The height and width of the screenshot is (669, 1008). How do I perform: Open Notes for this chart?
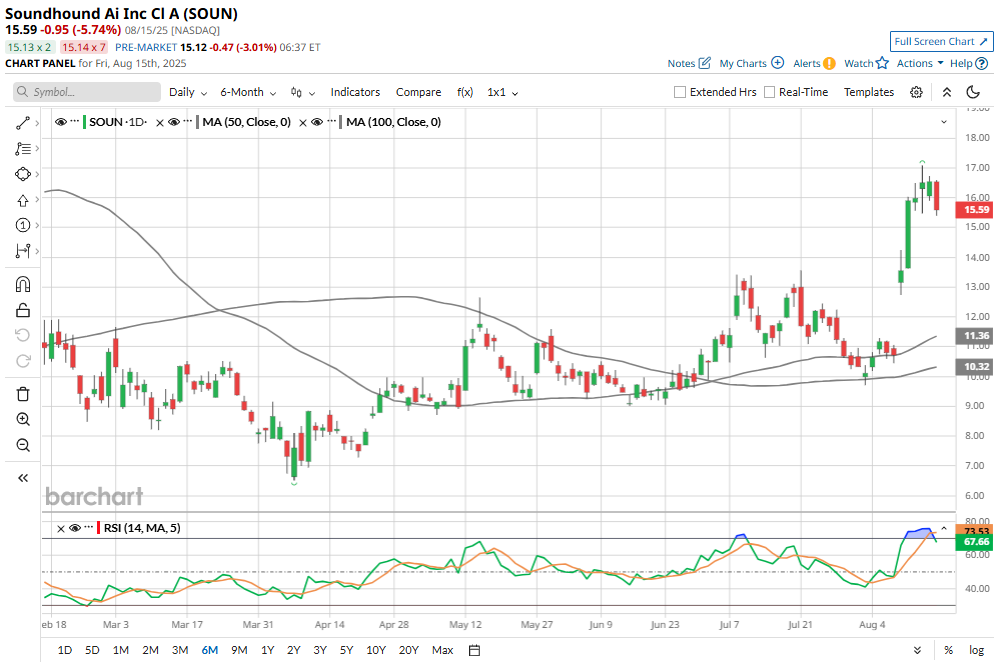[689, 63]
